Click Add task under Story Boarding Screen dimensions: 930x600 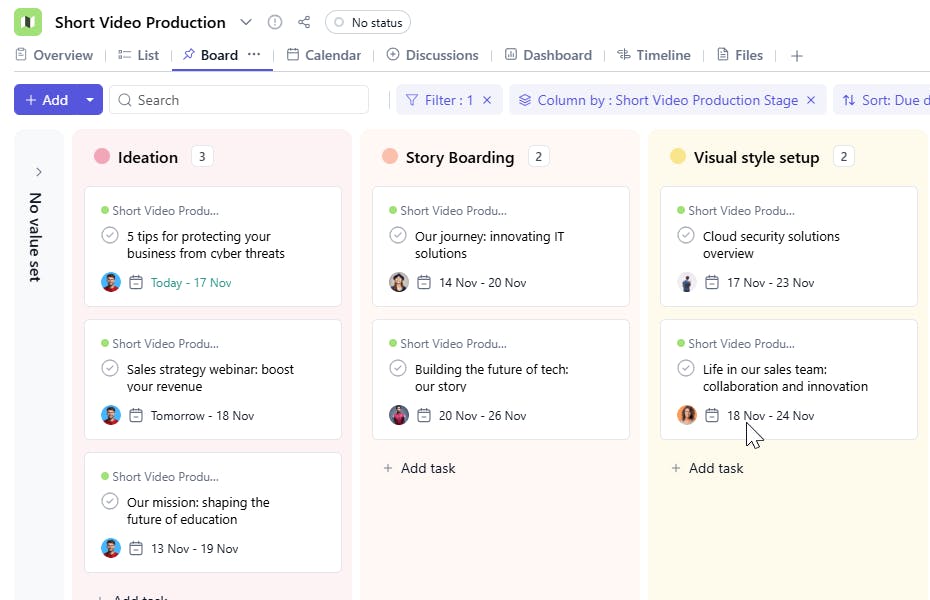point(419,468)
